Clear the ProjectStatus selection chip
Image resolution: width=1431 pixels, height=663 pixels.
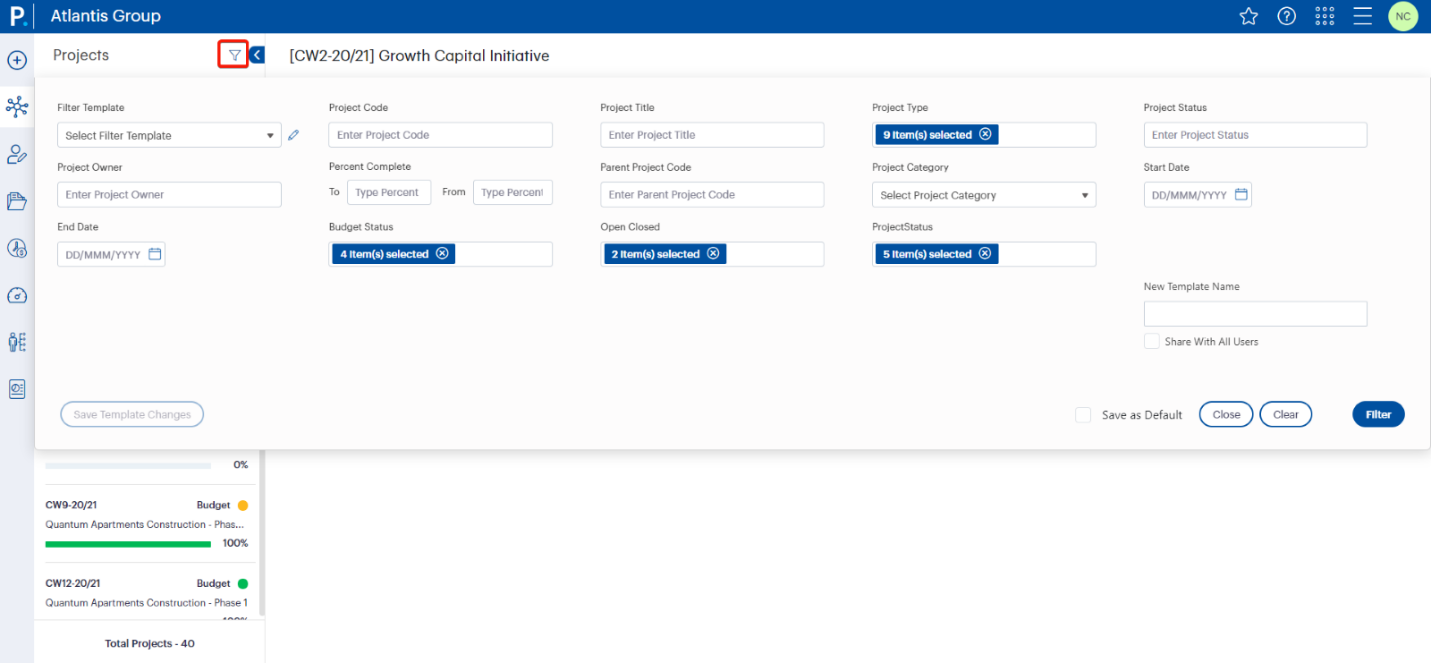pyautogui.click(x=985, y=254)
